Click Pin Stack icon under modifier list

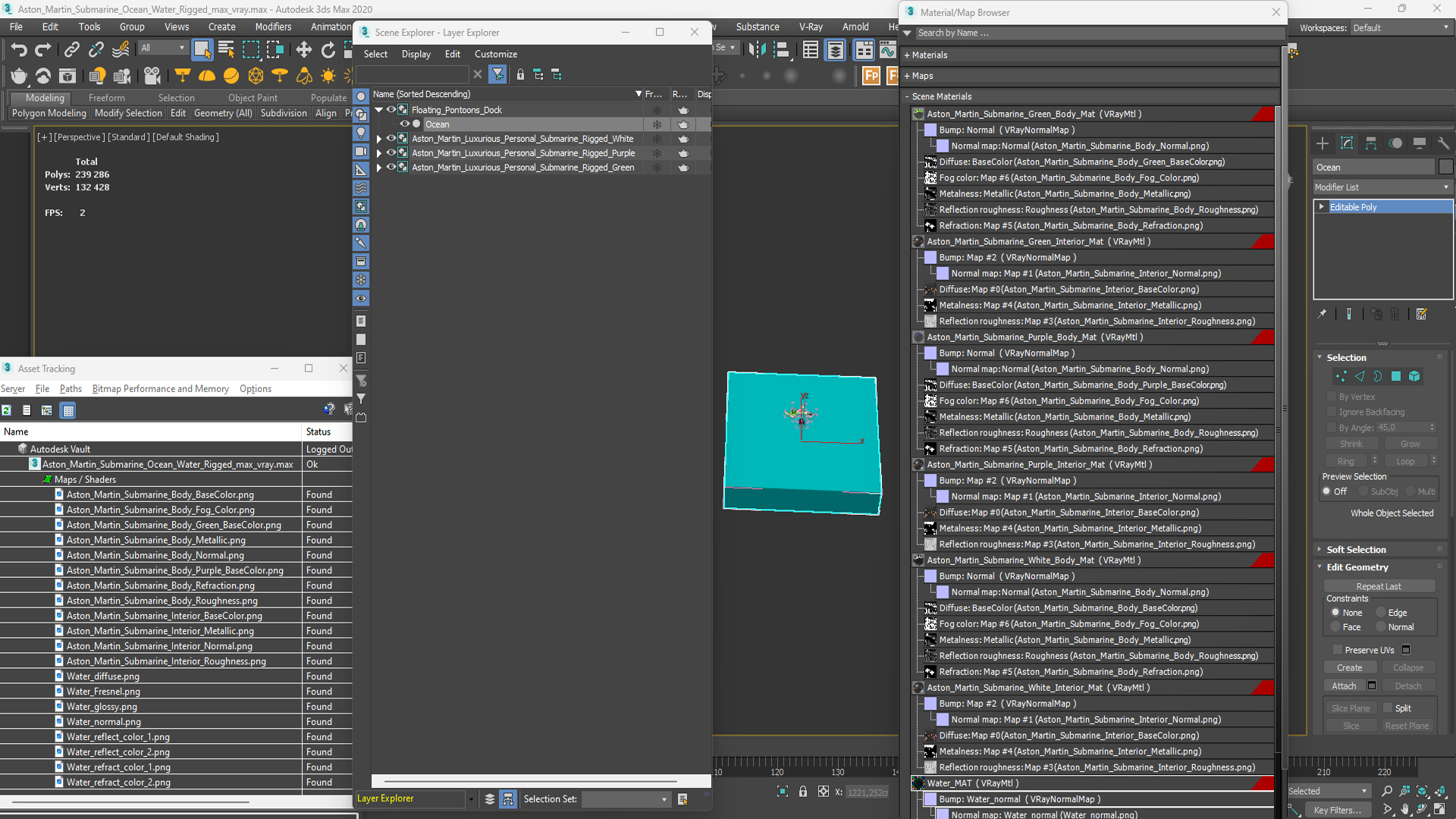click(1322, 314)
